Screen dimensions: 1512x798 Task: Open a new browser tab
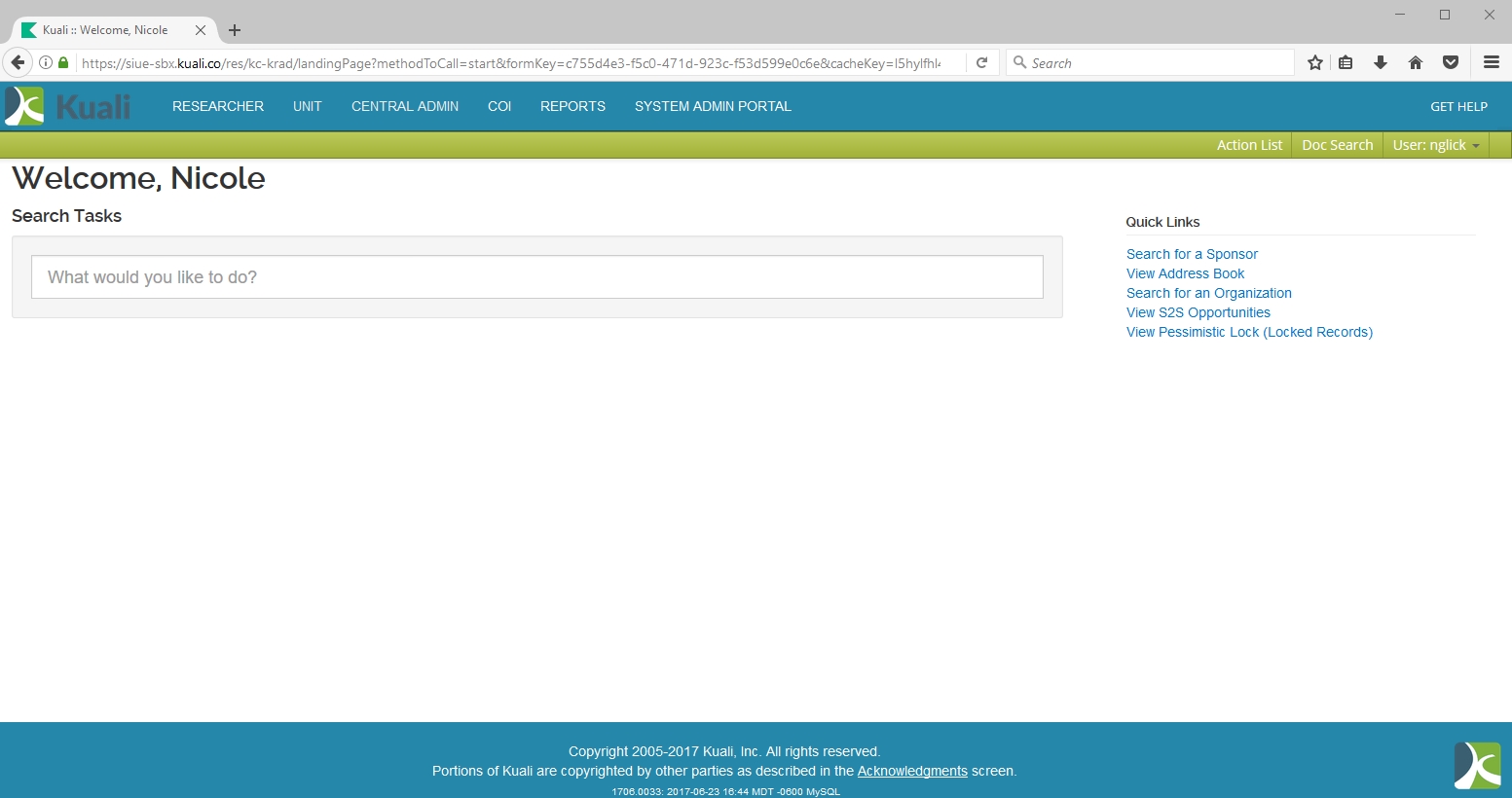[x=235, y=30]
